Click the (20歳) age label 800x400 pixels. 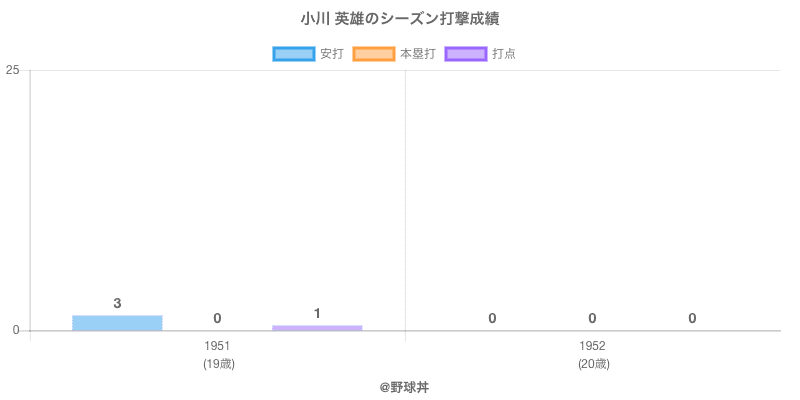593,364
